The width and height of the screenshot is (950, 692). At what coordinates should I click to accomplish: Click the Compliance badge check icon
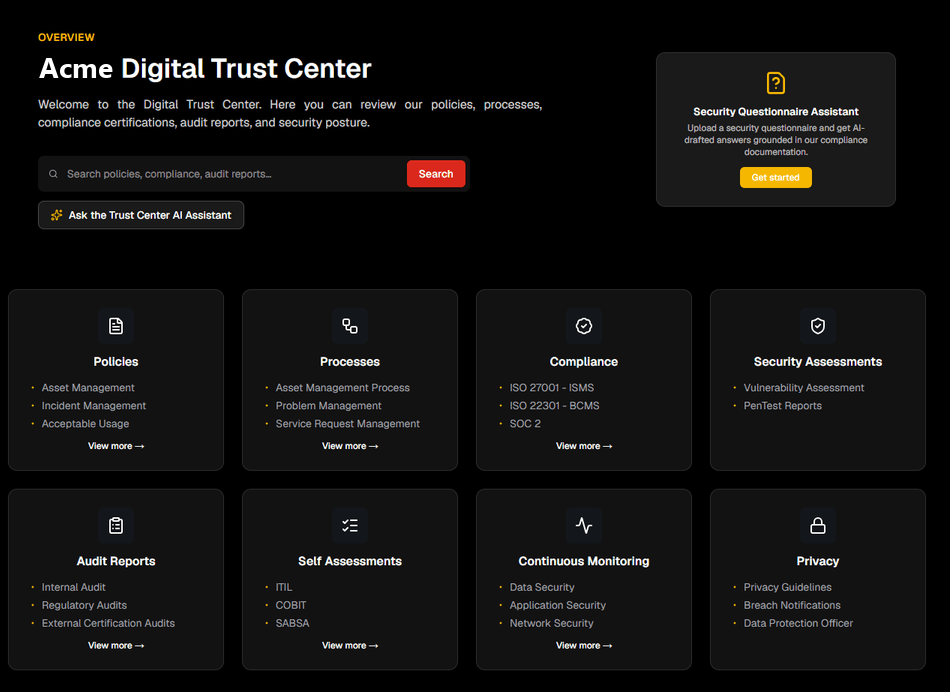[x=583, y=326]
